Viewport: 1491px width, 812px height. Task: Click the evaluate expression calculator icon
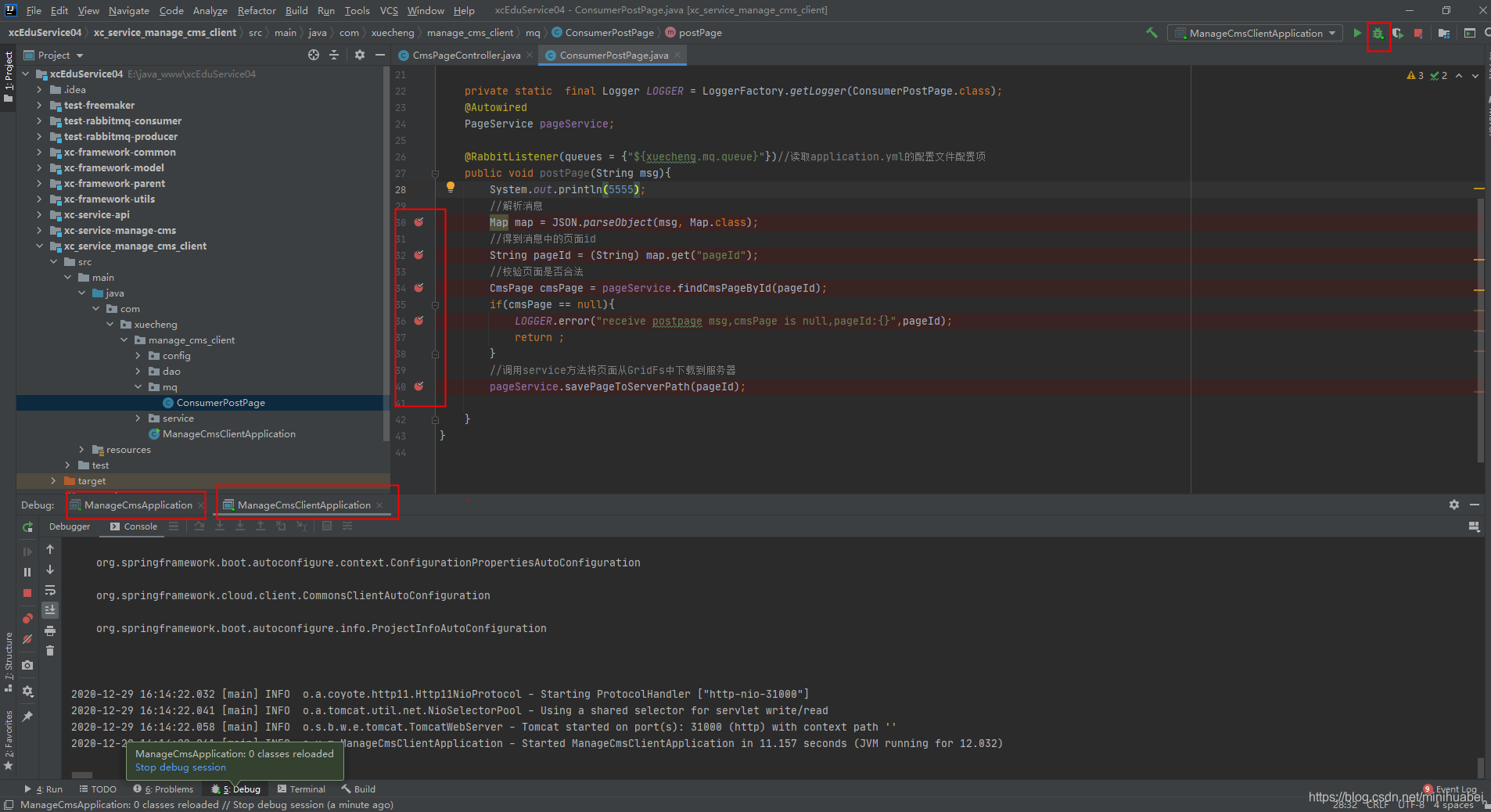pos(327,526)
